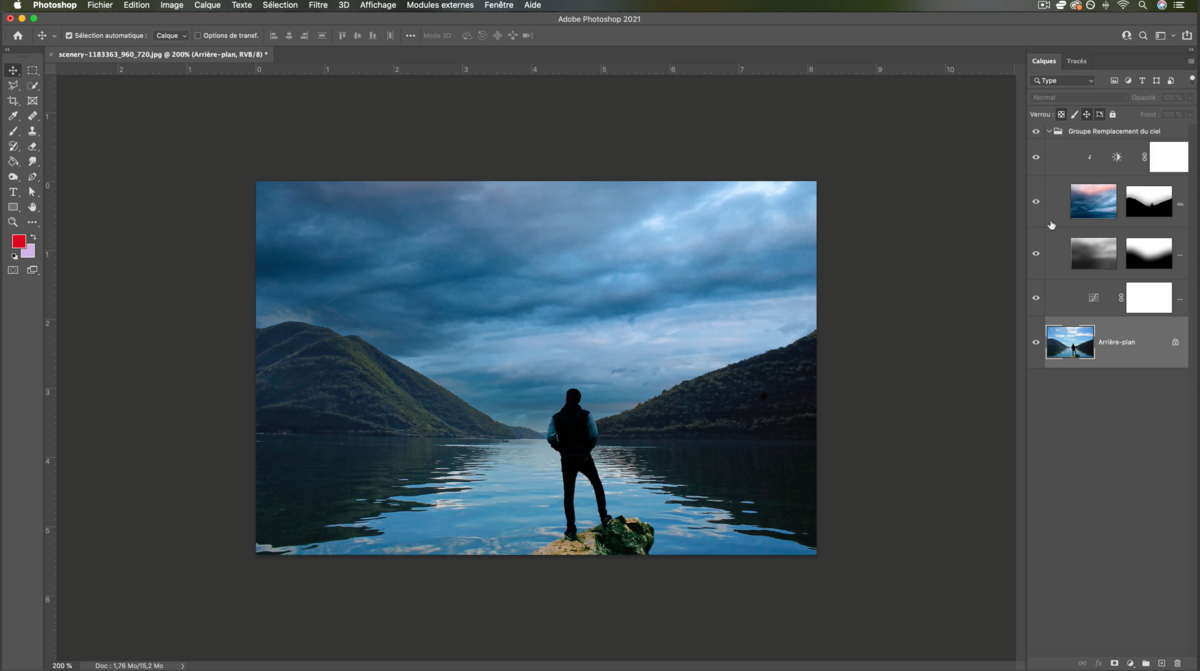Select the Eraser tool

32,146
